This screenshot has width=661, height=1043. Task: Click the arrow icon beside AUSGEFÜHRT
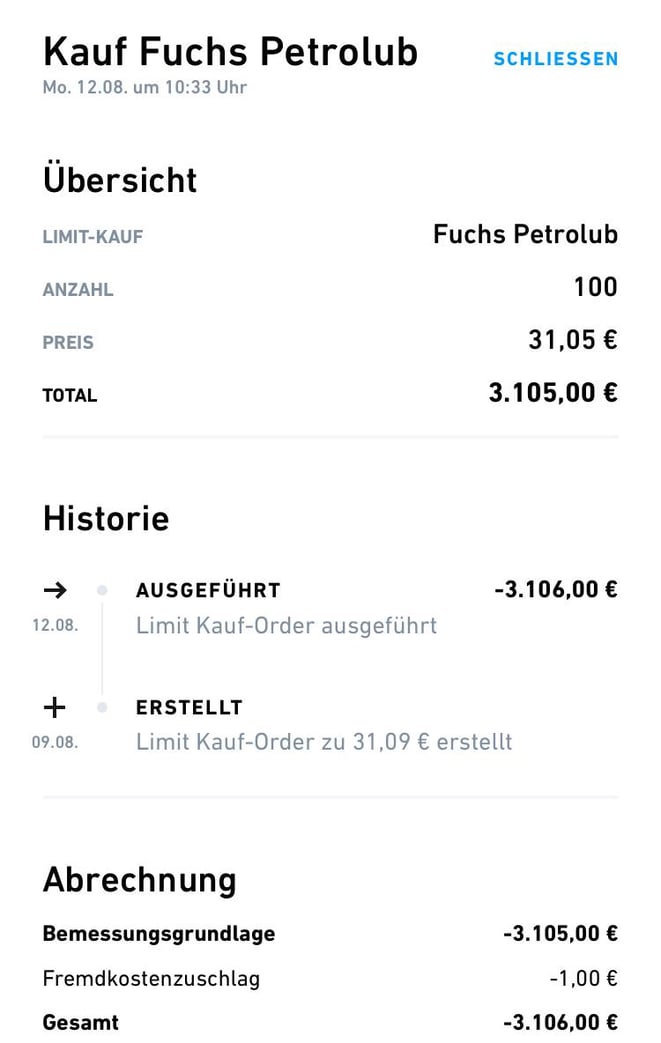click(x=55, y=589)
